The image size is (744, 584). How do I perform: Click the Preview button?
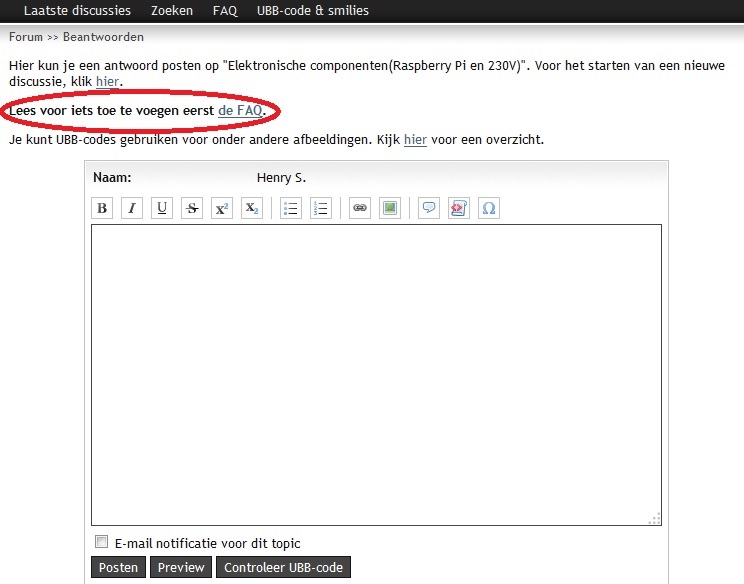180,568
